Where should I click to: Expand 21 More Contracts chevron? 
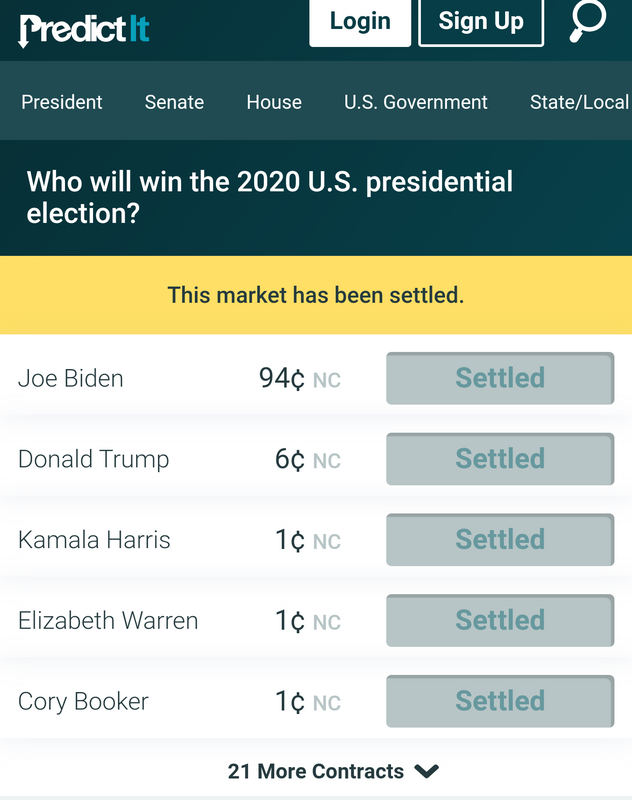426,771
